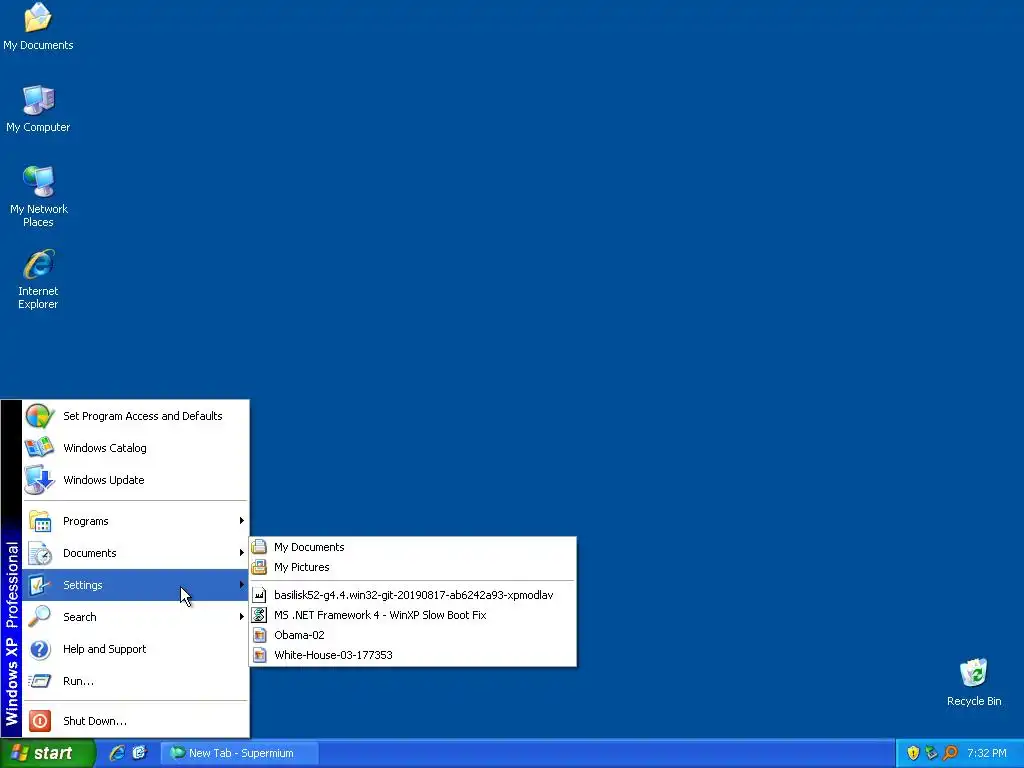This screenshot has width=1024, height=768.
Task: Open My Network Places desktop icon
Action: pyautogui.click(x=39, y=182)
